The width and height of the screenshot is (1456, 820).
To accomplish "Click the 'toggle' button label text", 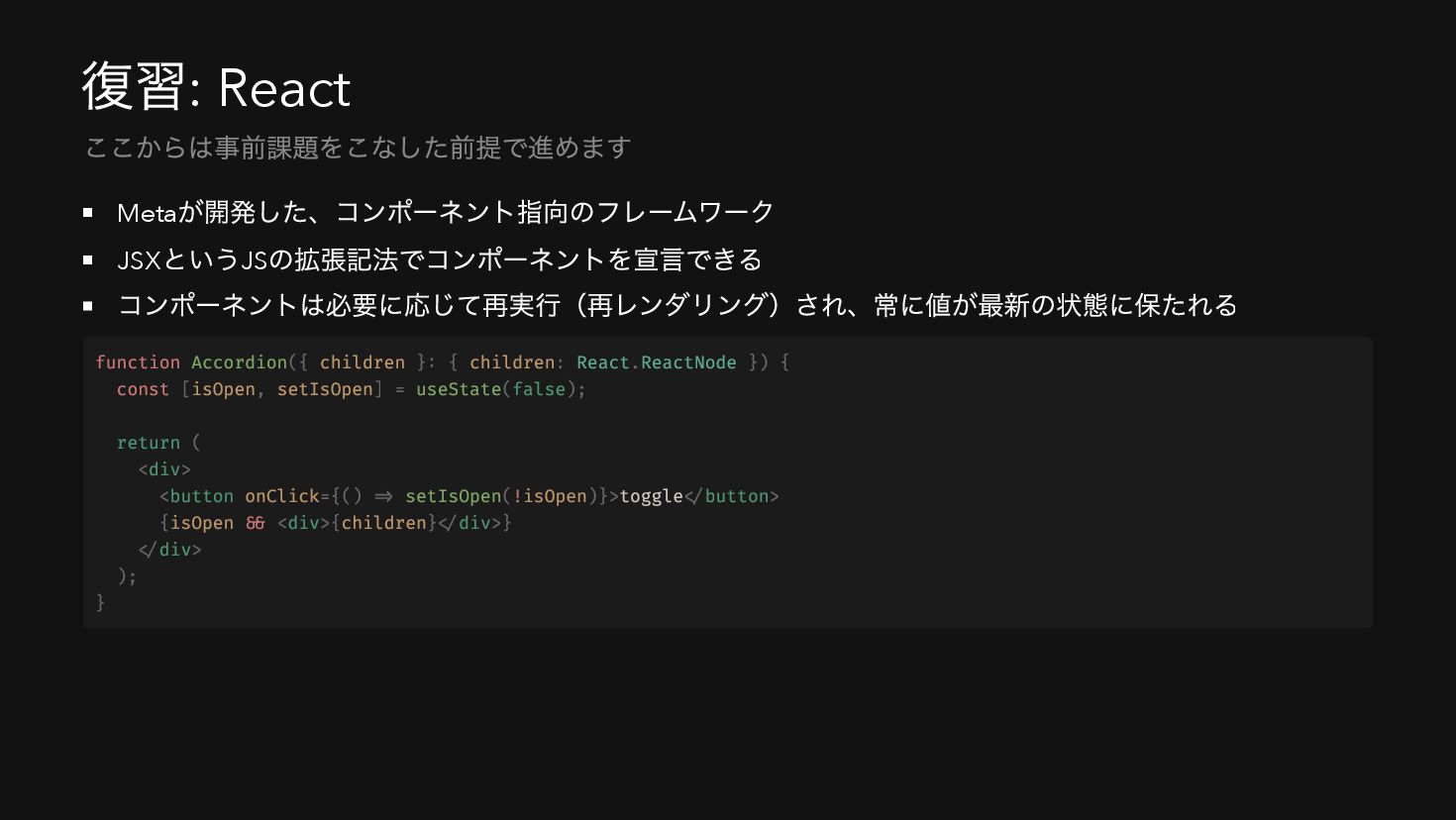I will 652,496.
